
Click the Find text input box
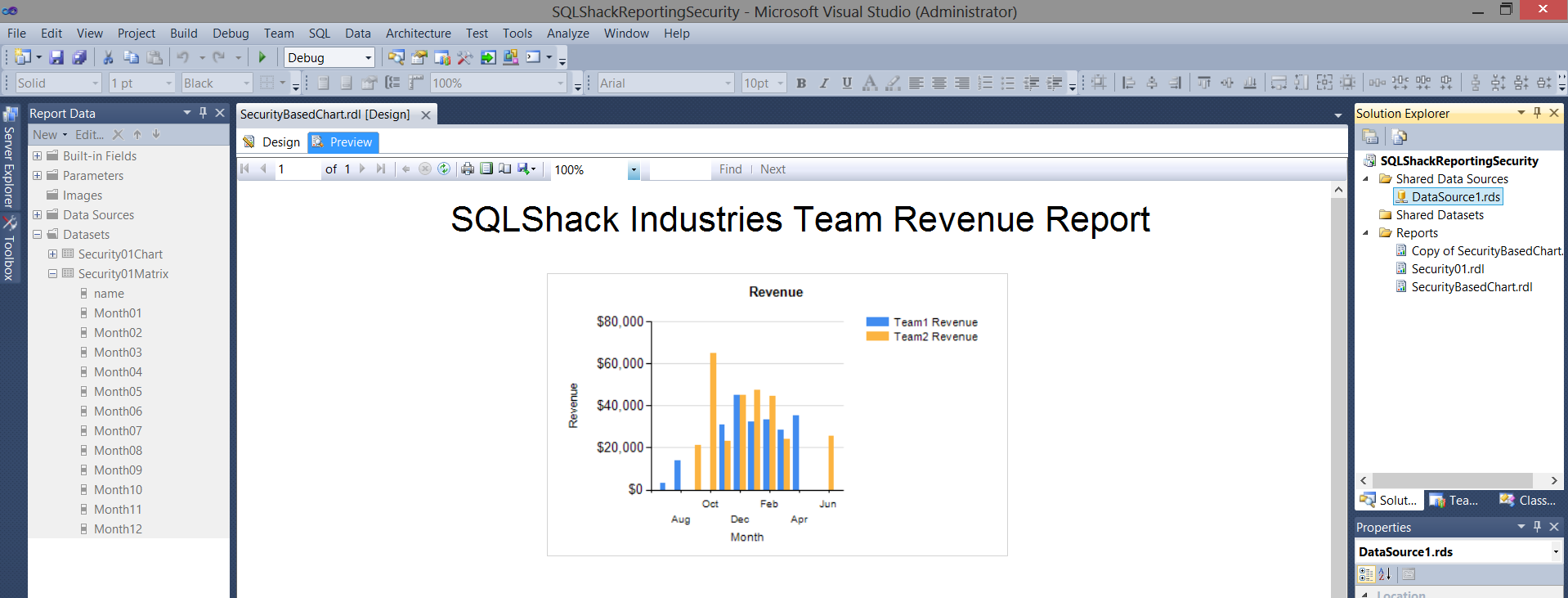679,169
